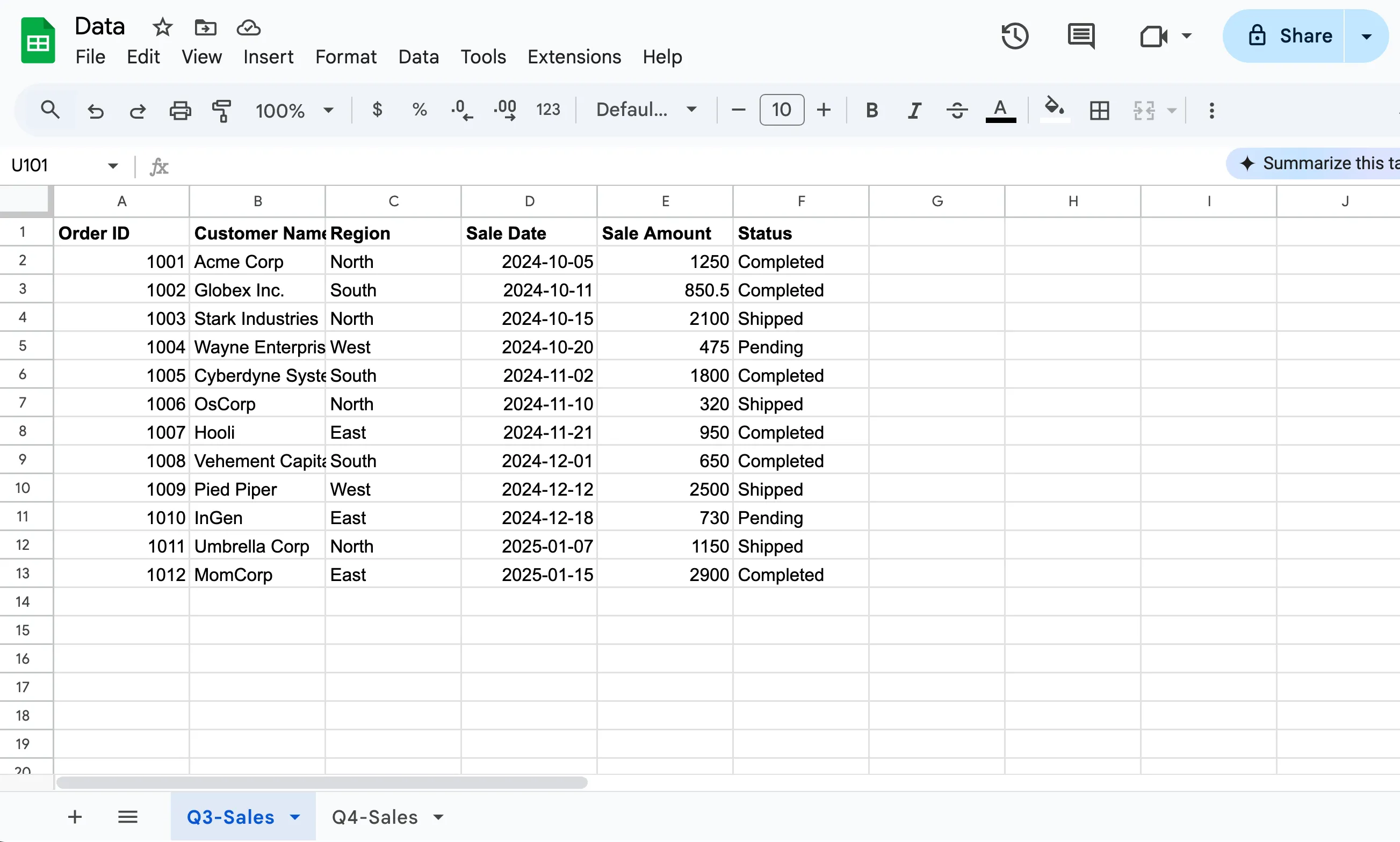Click the Decrease decimal places icon

tap(461, 110)
